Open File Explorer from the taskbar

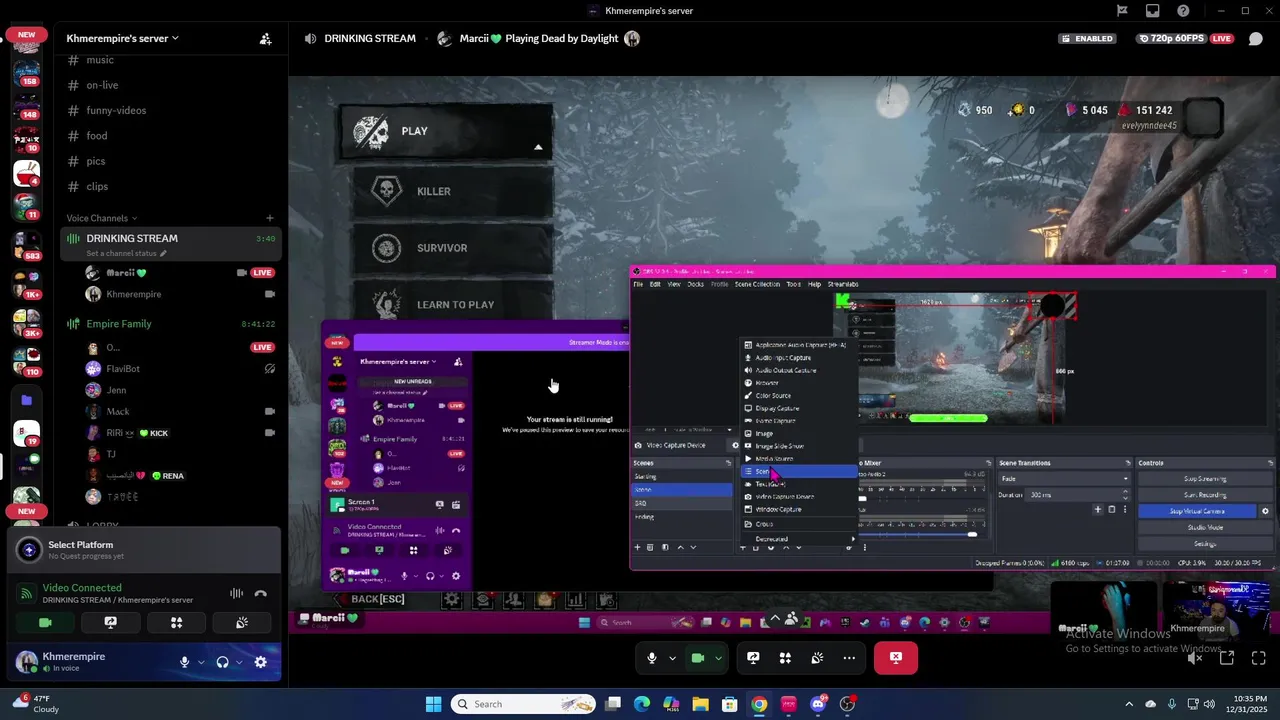pyautogui.click(x=700, y=704)
